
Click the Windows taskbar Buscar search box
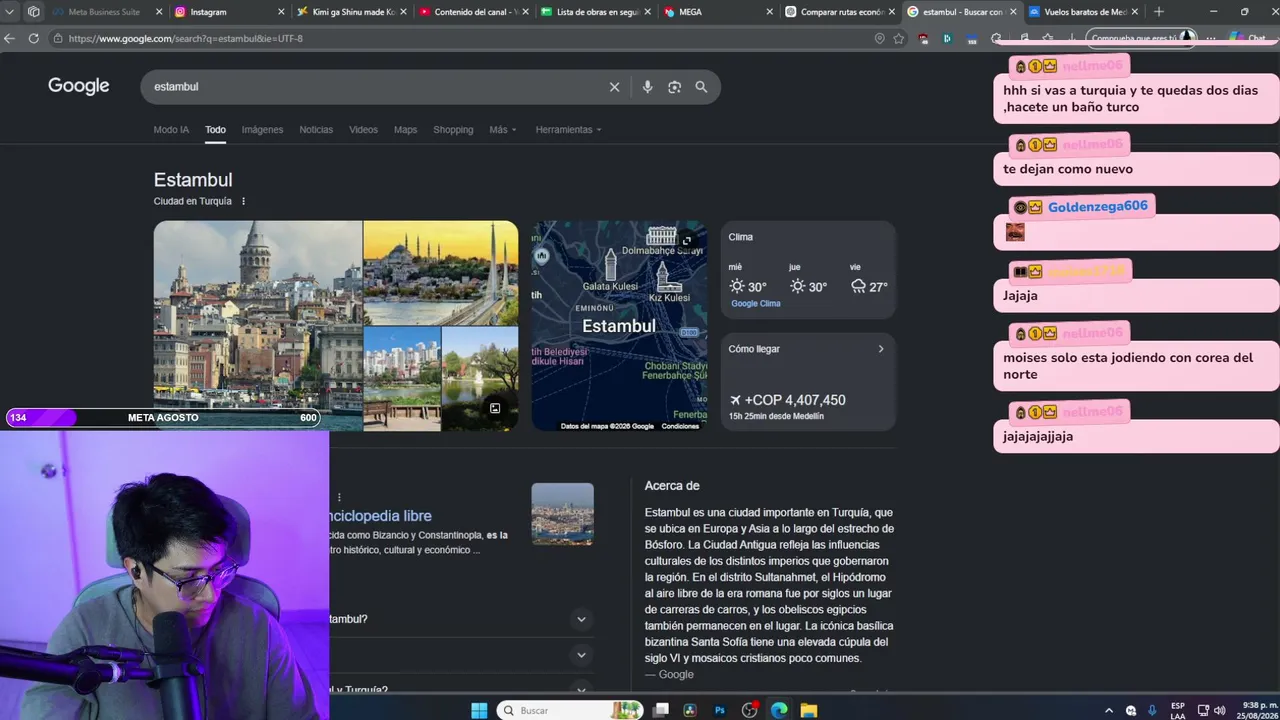coord(570,710)
